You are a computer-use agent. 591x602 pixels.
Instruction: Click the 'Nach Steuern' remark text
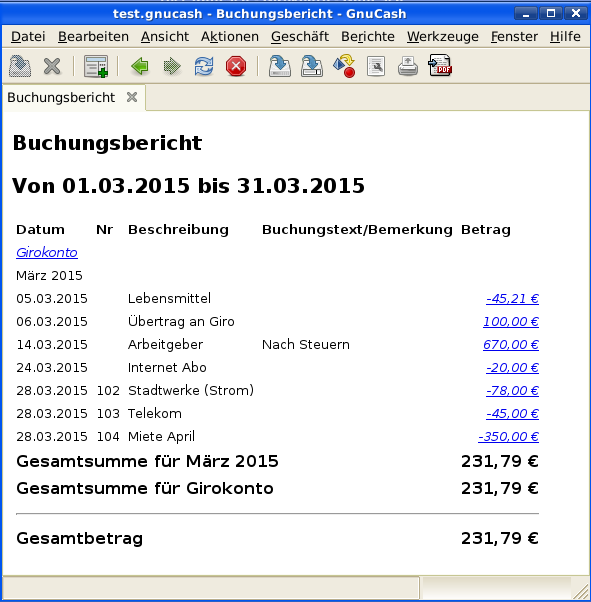306,344
